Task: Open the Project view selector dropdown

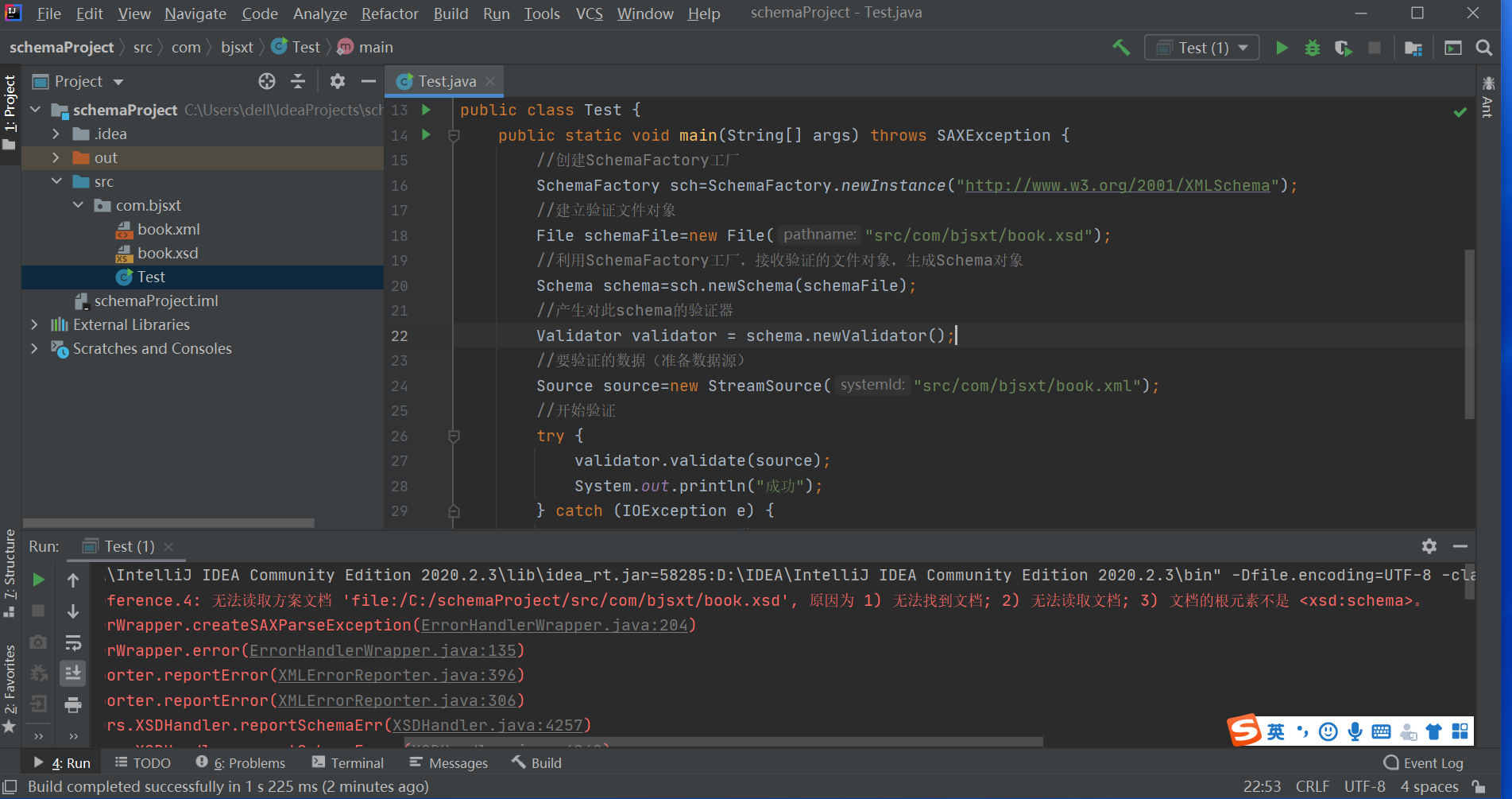Action: point(78,81)
